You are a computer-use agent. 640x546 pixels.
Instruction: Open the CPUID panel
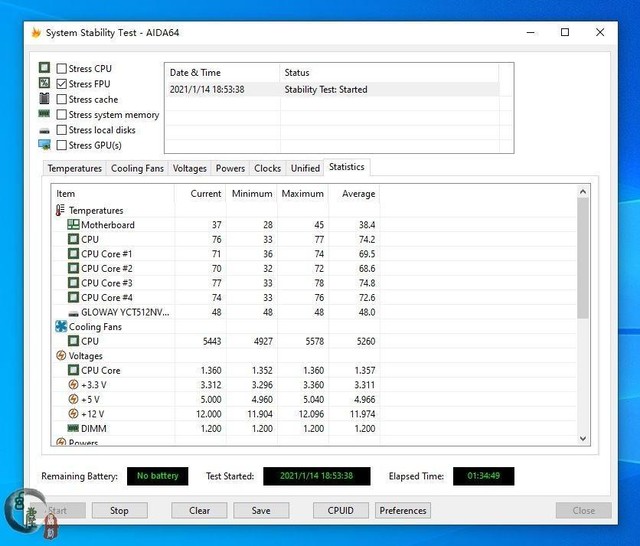pos(340,510)
